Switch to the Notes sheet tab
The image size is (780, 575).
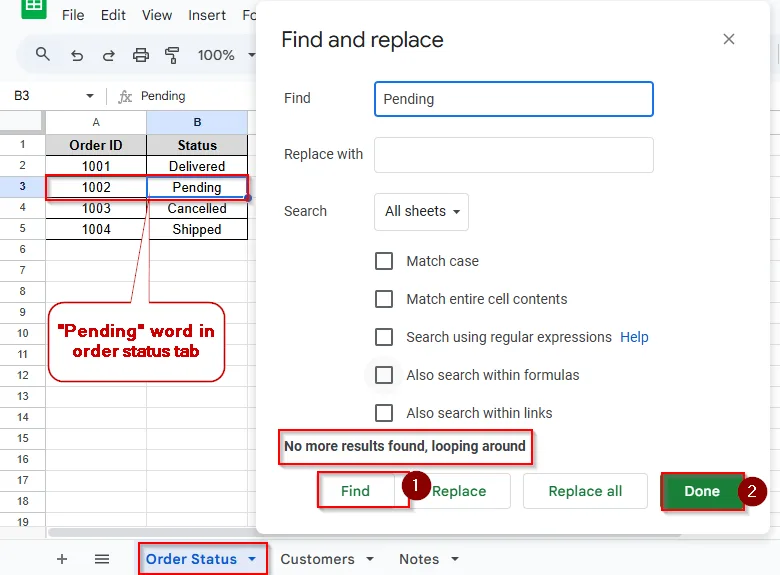coord(419,559)
